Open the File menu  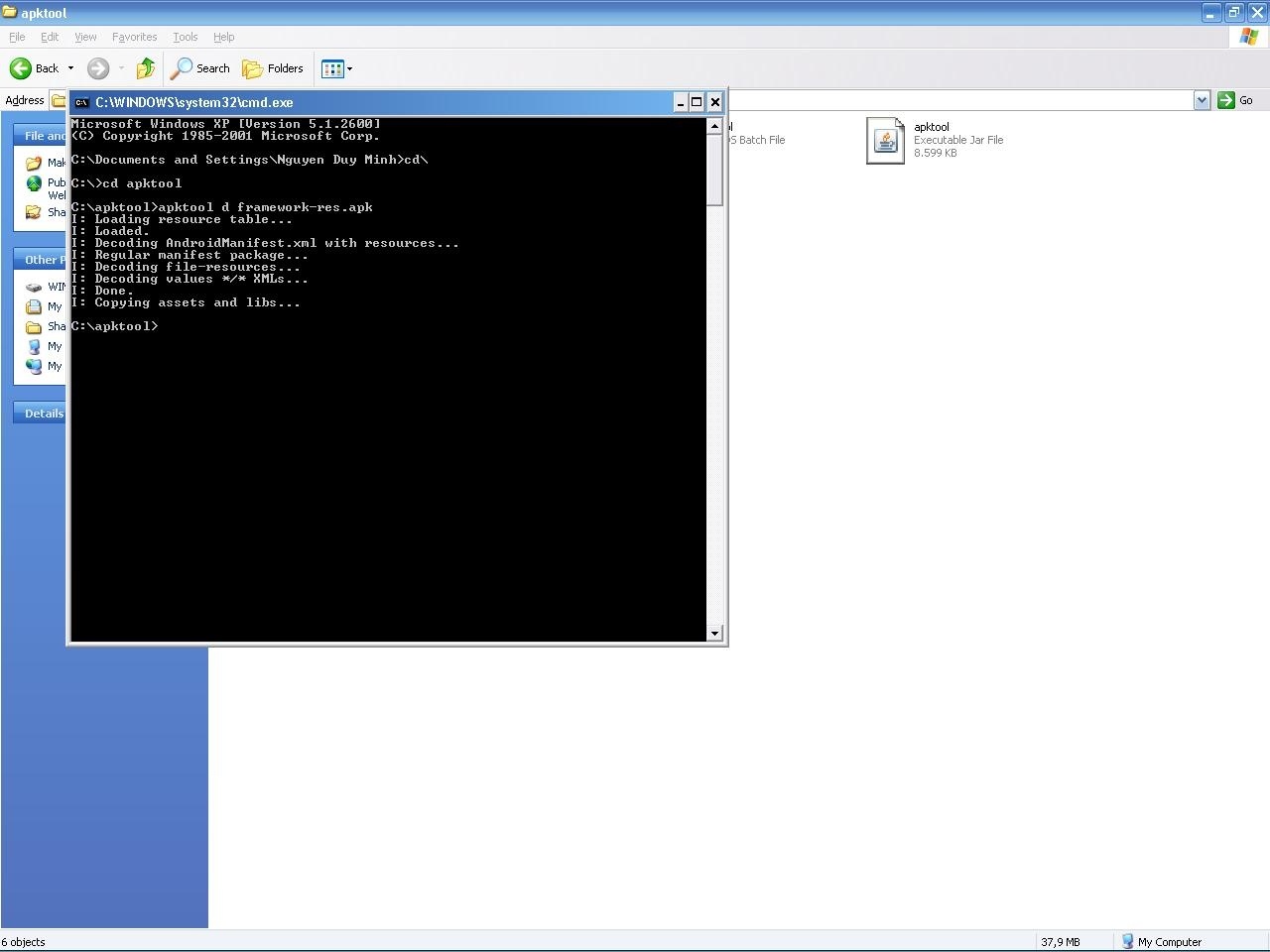click(x=17, y=37)
